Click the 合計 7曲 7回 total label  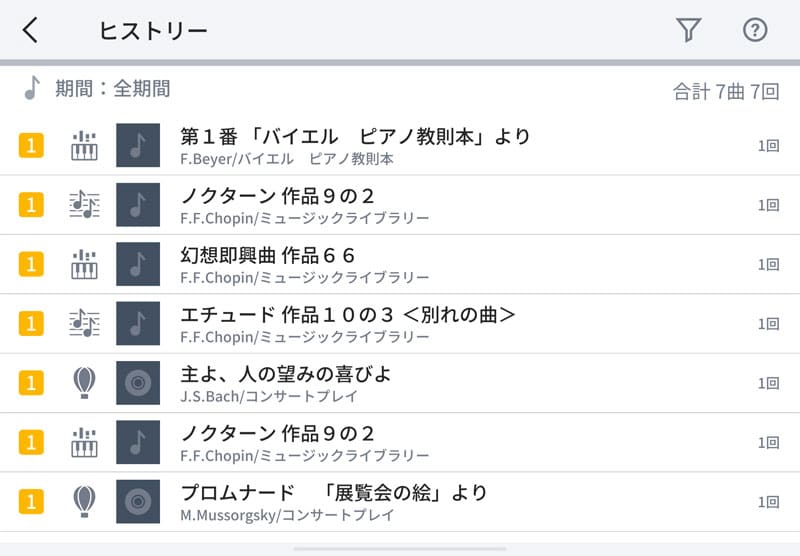coord(725,92)
